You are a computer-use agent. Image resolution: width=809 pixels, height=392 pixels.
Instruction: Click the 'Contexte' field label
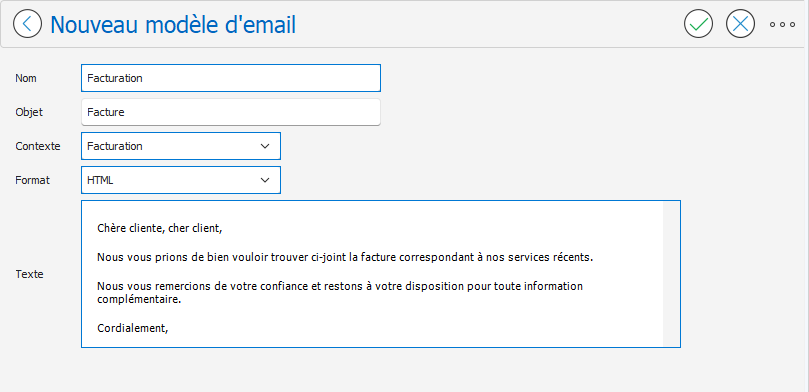[38, 146]
